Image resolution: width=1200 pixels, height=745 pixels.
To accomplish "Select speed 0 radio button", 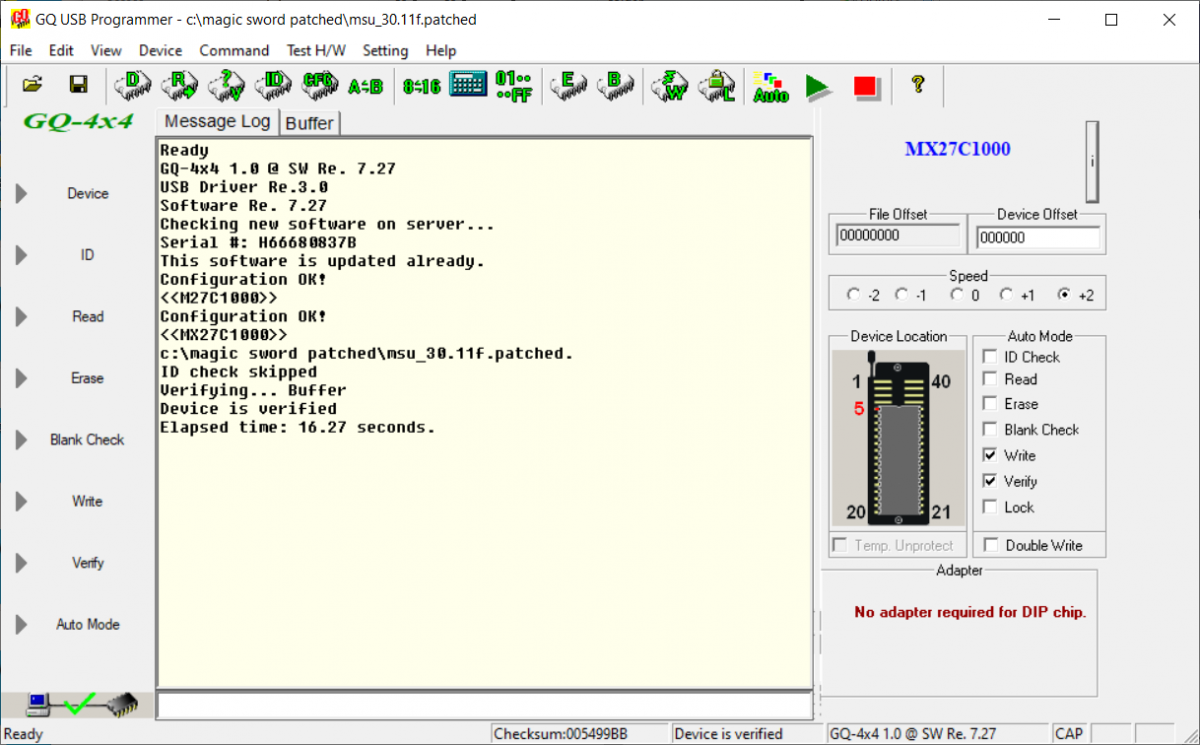I will (957, 295).
